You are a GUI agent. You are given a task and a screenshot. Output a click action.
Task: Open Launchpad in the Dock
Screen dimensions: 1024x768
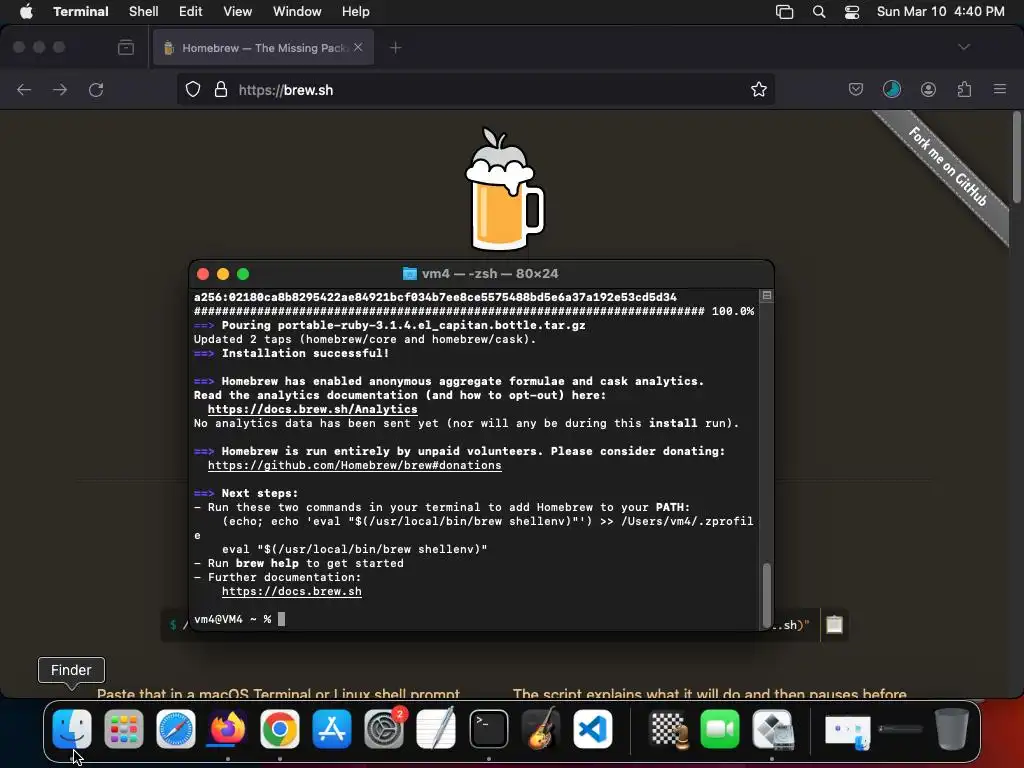[123, 729]
